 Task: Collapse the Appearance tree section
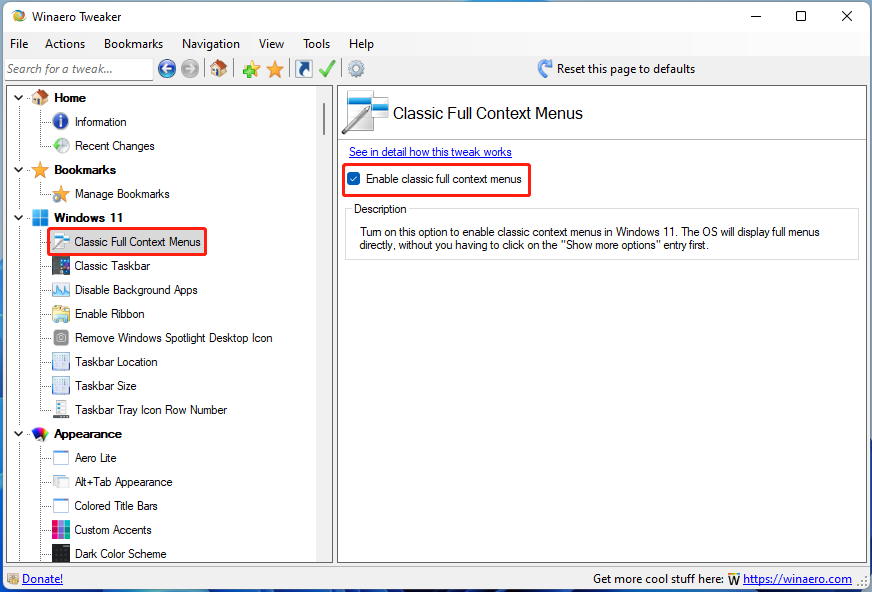coord(19,434)
